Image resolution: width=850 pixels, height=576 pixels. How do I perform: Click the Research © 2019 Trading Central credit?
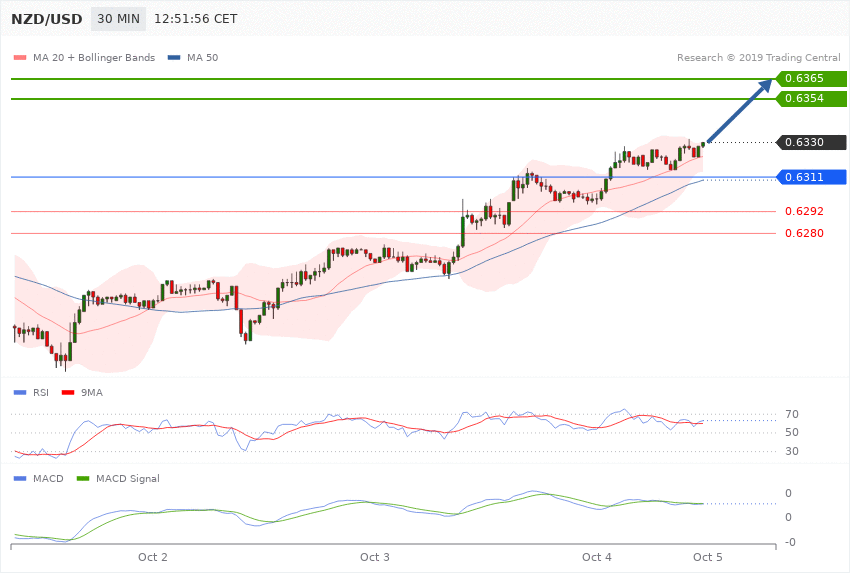(758, 57)
